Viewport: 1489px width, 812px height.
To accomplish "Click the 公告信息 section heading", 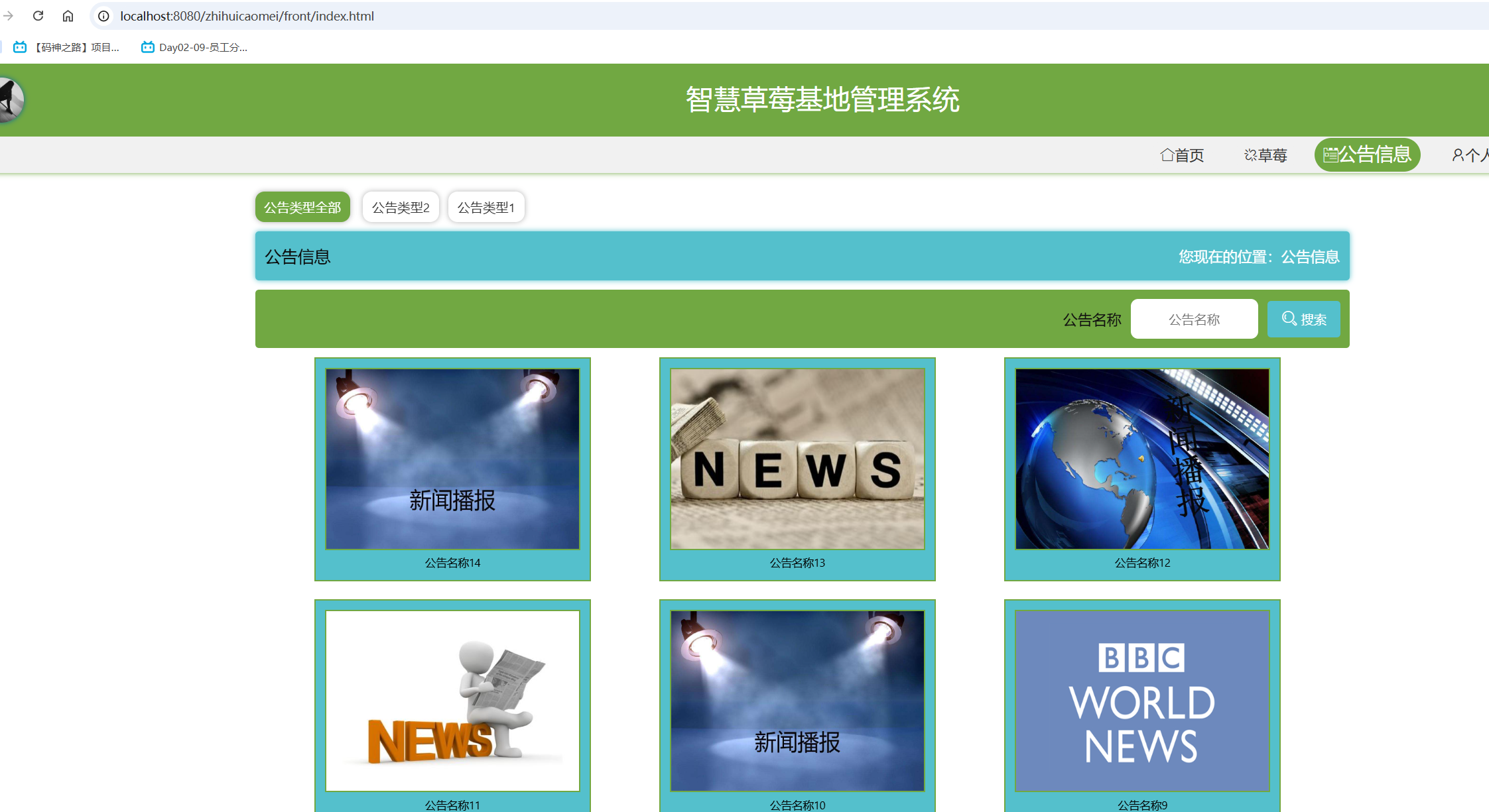I will (x=298, y=257).
